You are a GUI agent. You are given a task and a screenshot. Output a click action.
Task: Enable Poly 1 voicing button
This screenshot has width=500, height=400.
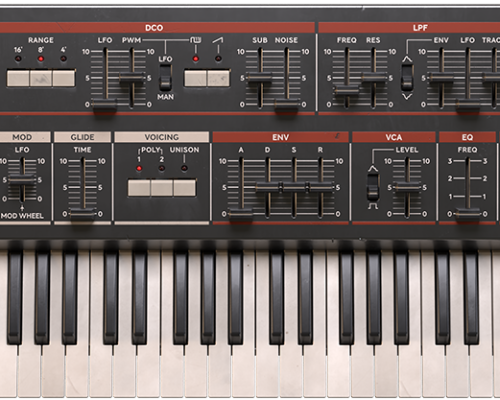point(139,188)
